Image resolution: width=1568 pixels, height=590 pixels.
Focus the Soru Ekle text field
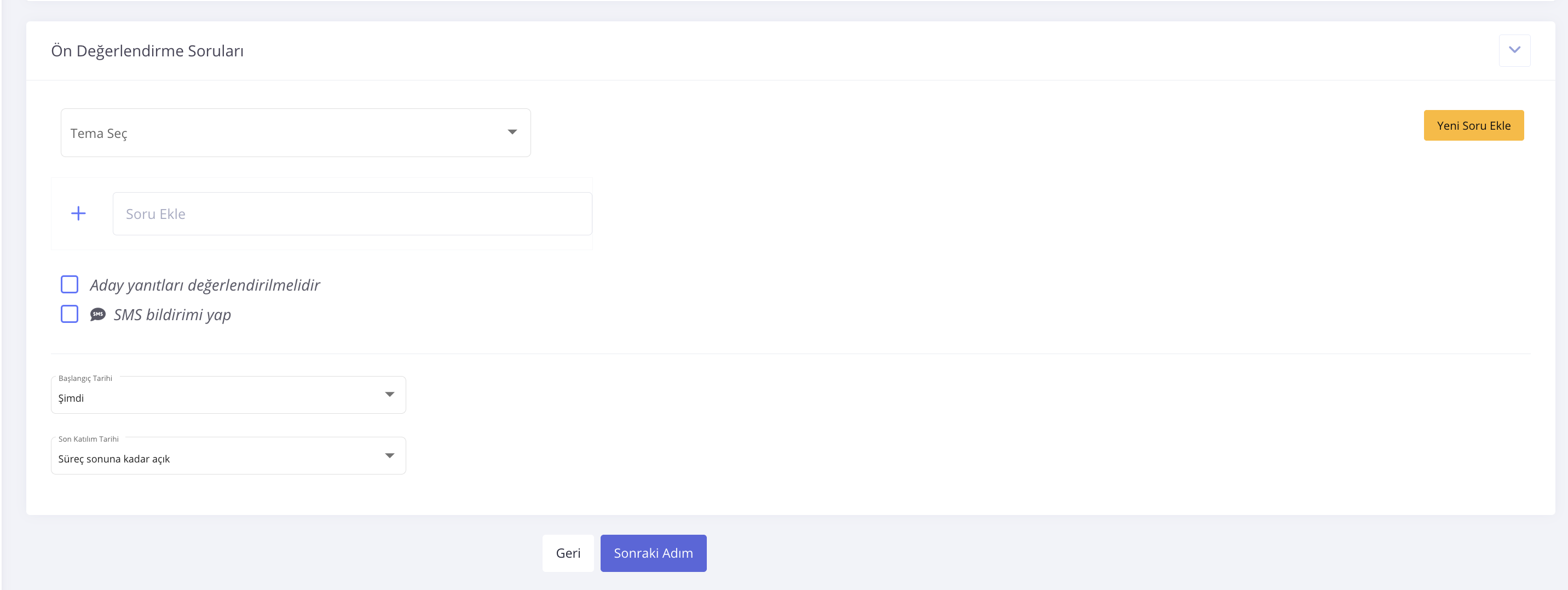tap(352, 213)
